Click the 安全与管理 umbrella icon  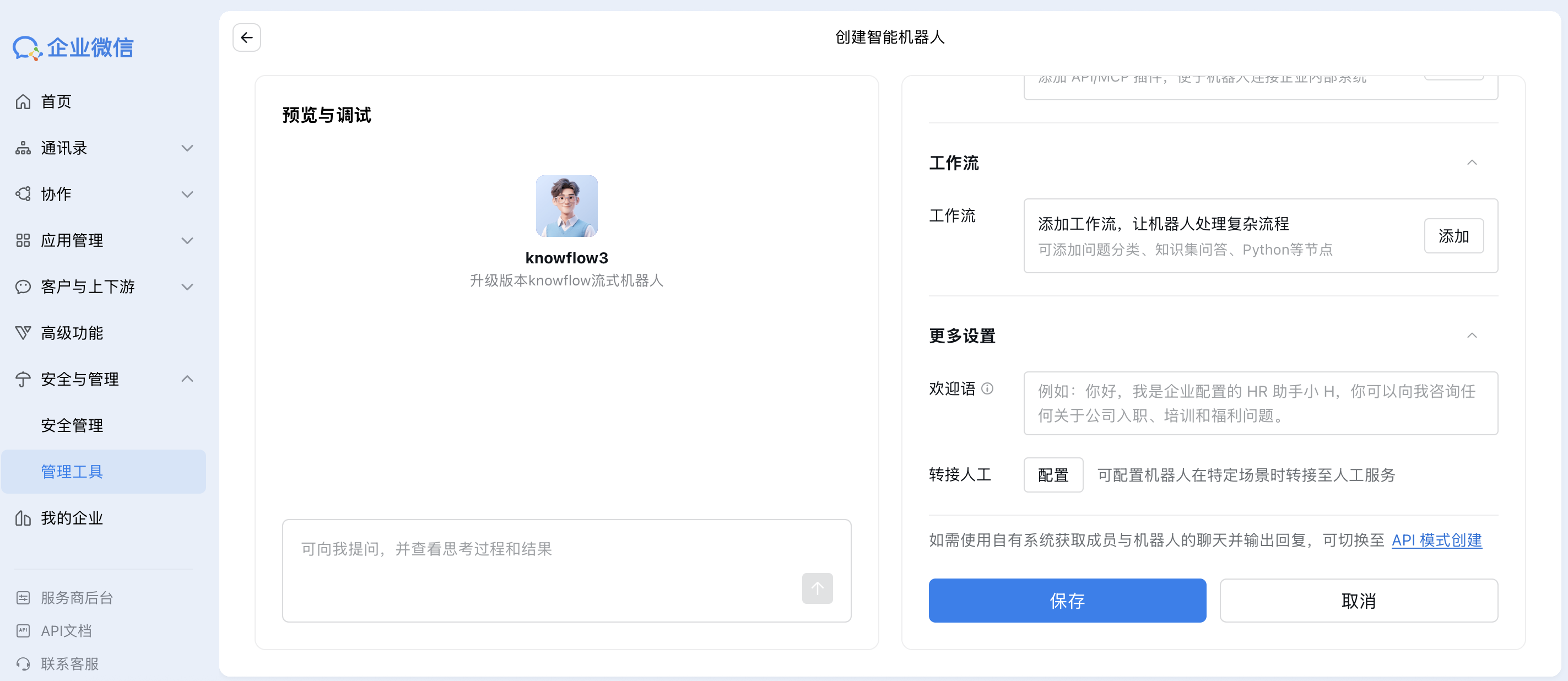23,379
